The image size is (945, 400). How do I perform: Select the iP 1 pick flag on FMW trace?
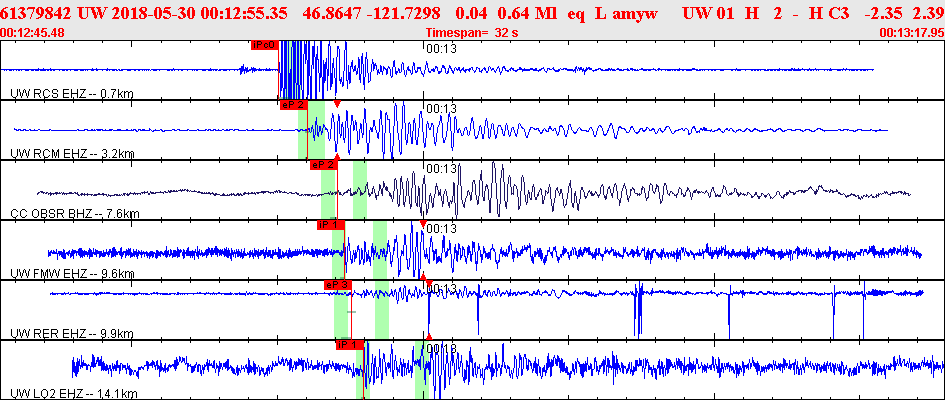[331, 225]
